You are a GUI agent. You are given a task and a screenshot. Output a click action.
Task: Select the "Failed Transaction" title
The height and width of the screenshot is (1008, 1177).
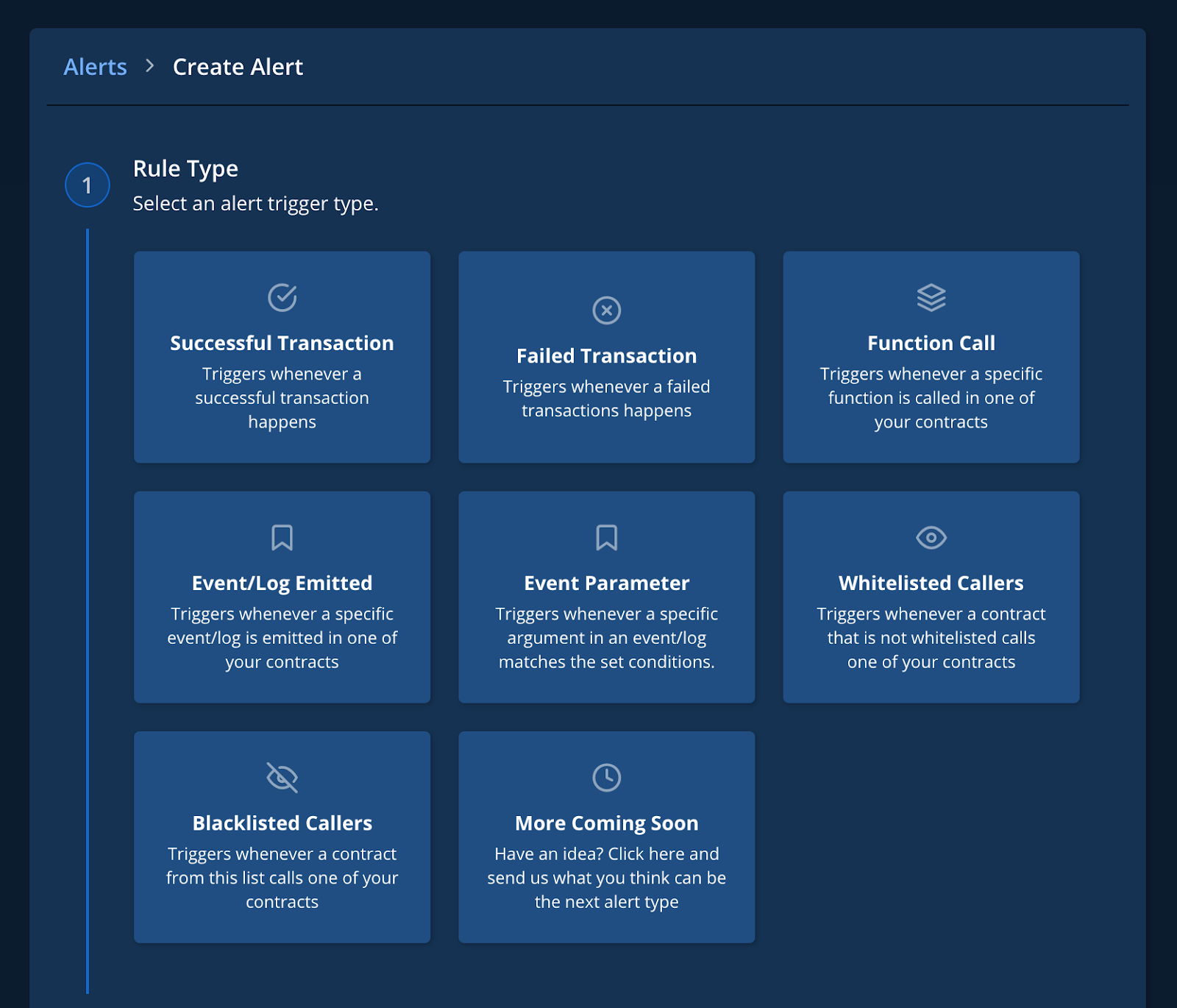pyautogui.click(x=607, y=355)
